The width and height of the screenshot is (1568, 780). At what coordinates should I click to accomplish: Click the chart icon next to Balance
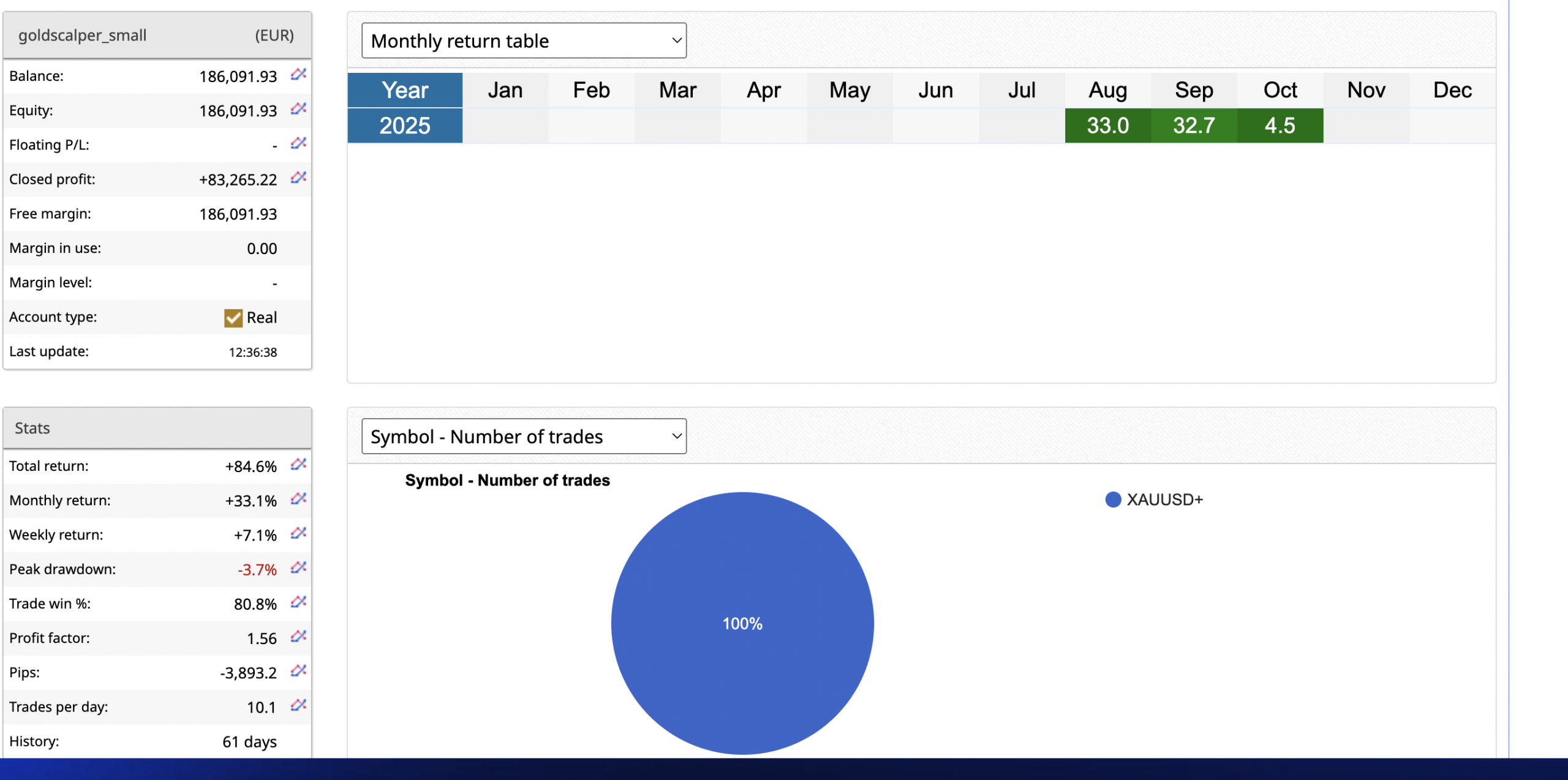(x=298, y=75)
